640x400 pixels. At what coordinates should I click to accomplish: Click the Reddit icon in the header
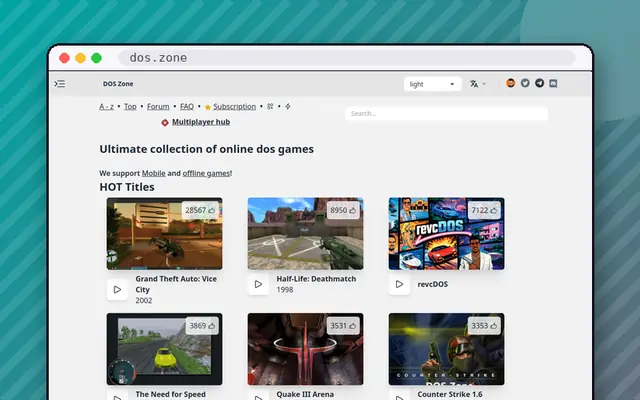(511, 83)
